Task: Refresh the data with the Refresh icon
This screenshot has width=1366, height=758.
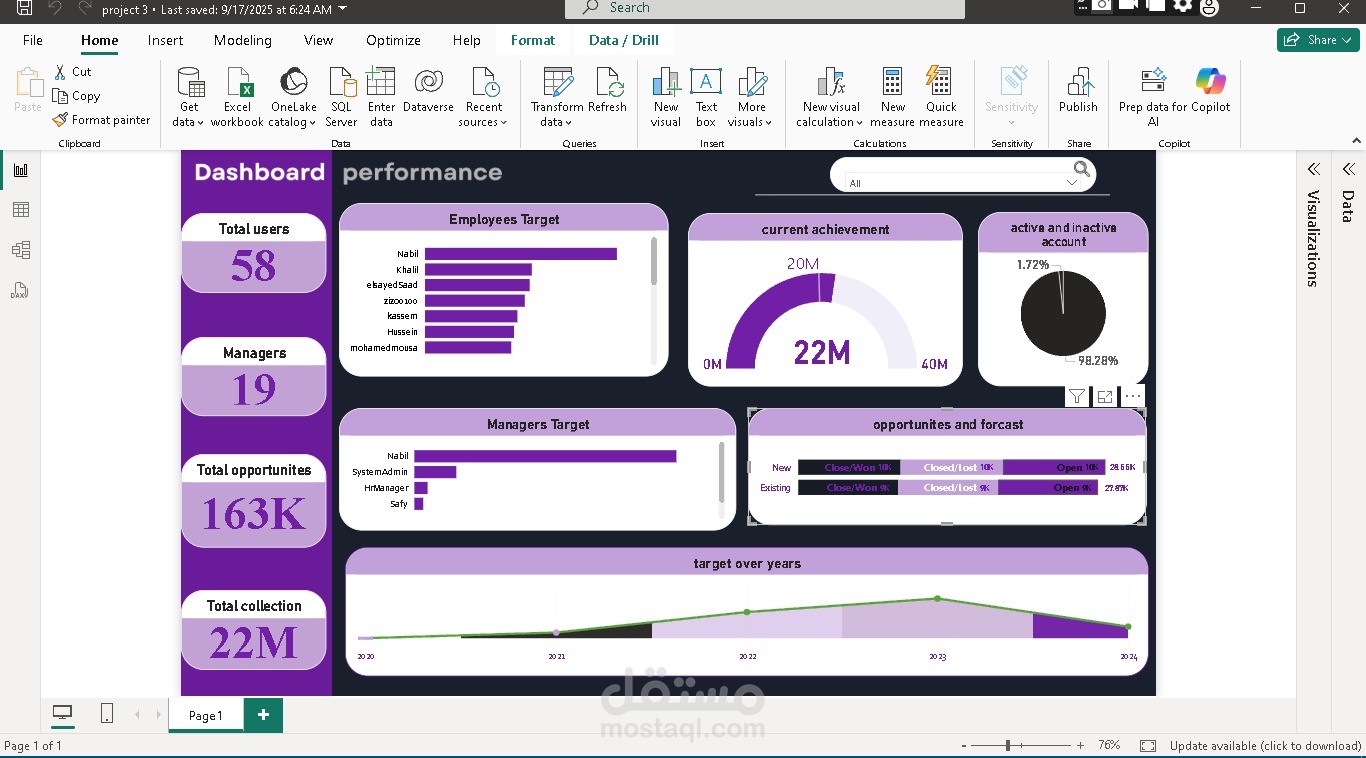Action: click(x=607, y=83)
